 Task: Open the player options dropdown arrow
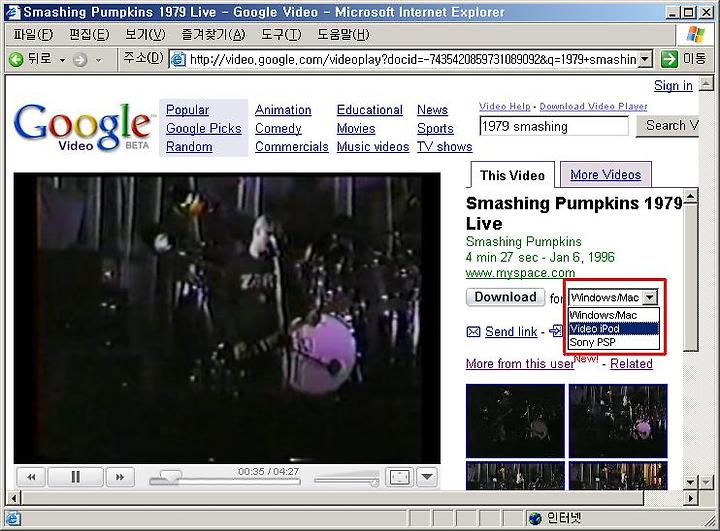(427, 477)
